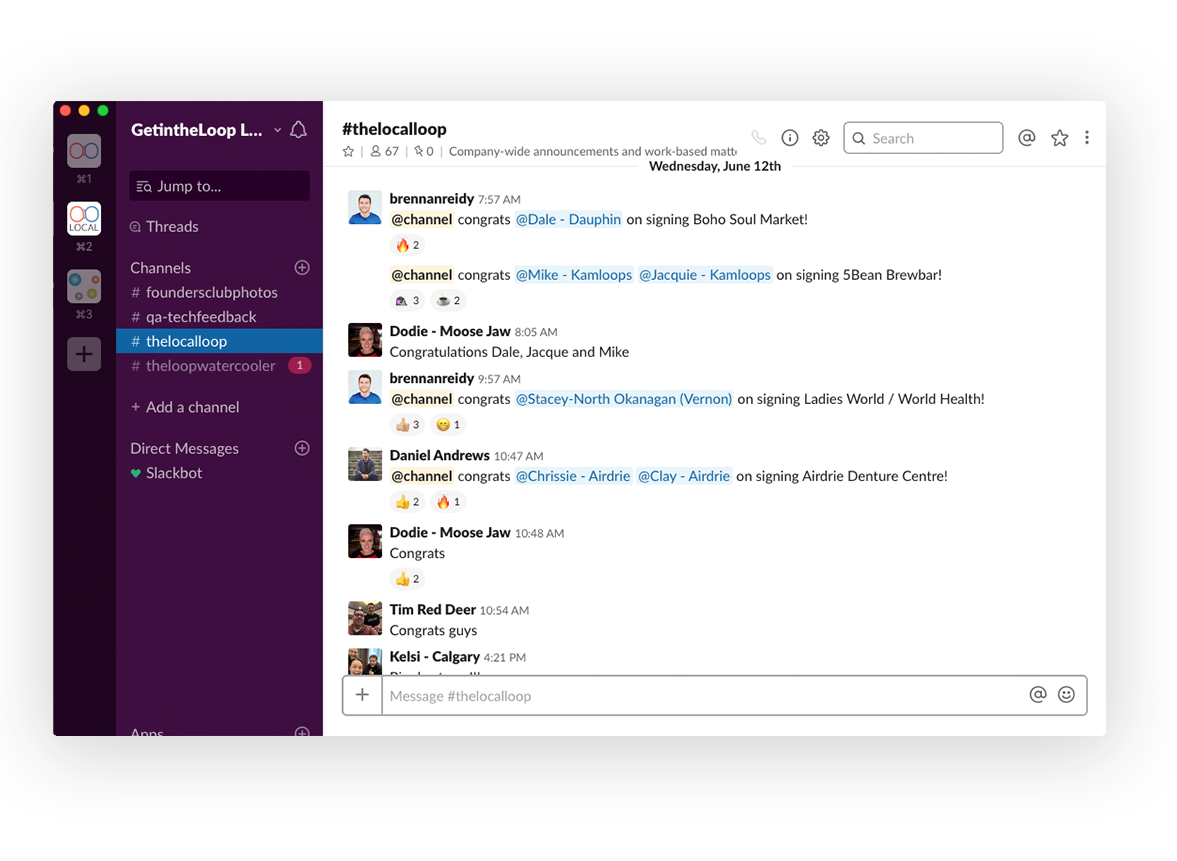Viewport: 1177px width, 861px height.
Task: Show pinned items count
Action: (424, 152)
